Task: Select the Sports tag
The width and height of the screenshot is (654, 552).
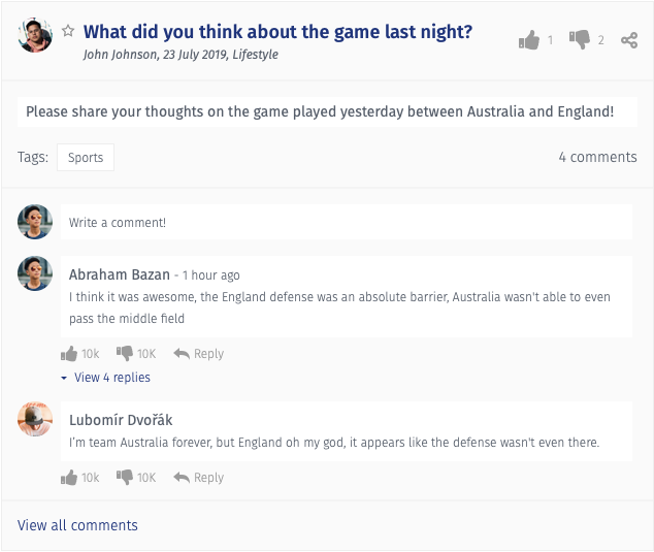Action: 86,157
